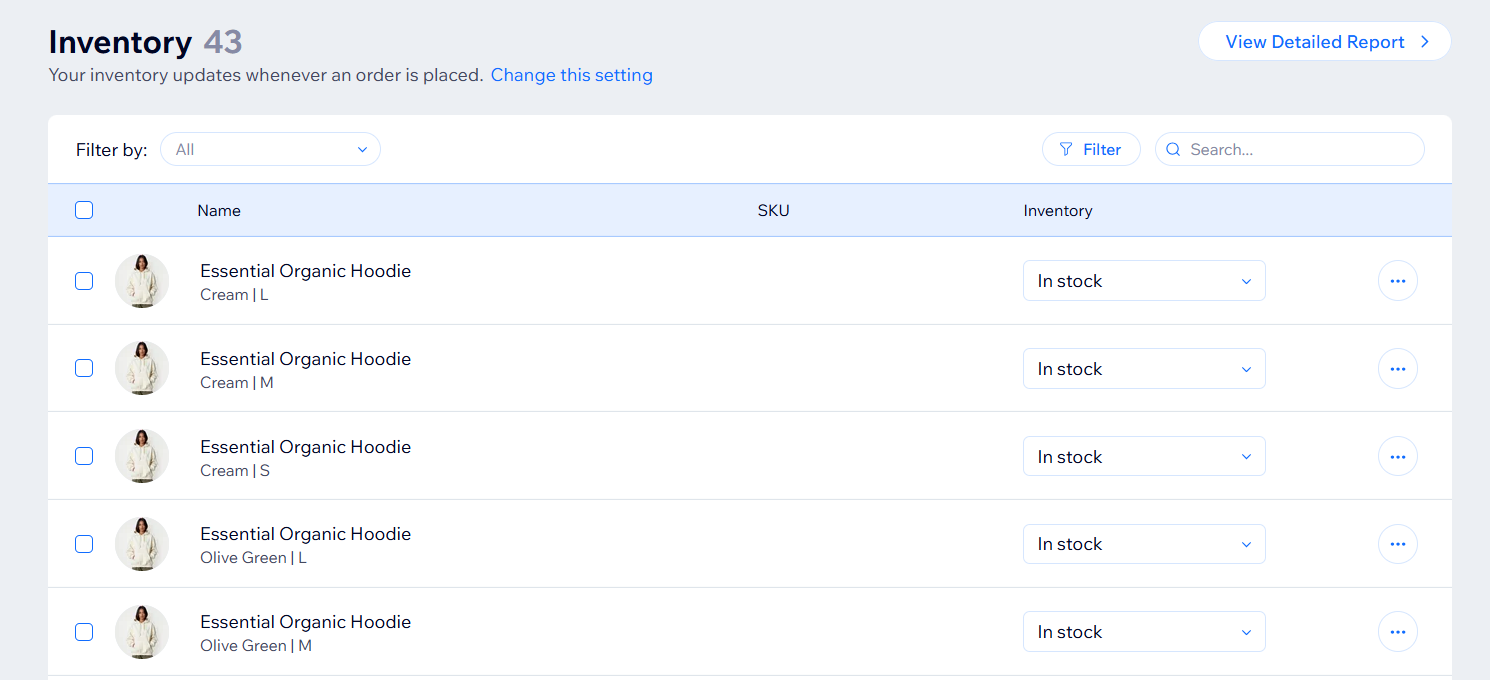Click View Detailed Report button
Viewport: 1490px width, 680px height.
1325,41
